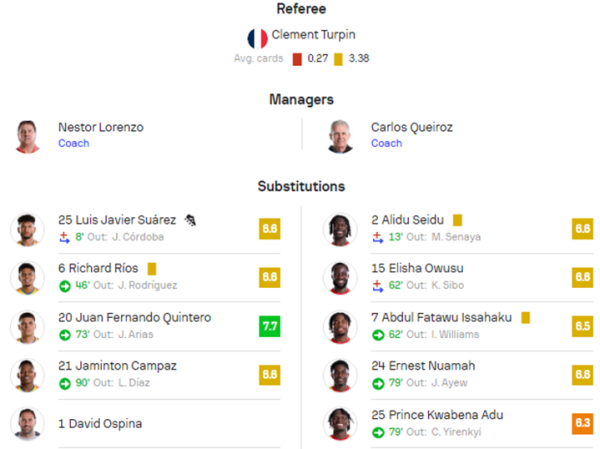The height and width of the screenshot is (449, 600).
Task: Click the yellow card icon next to Alidu Seidu
Action: 457,220
